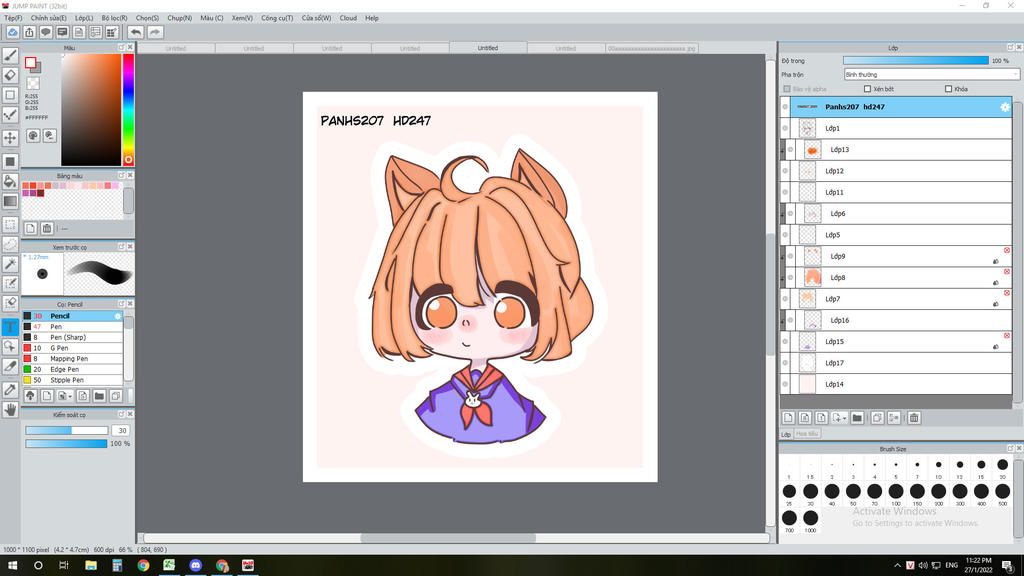Select the Lasso tool
Image resolution: width=1024 pixels, height=576 pixels.
tap(10, 244)
